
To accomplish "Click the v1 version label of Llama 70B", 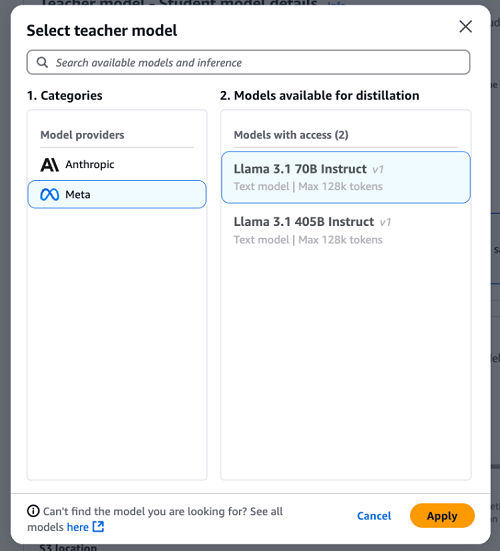I will pyautogui.click(x=378, y=170).
